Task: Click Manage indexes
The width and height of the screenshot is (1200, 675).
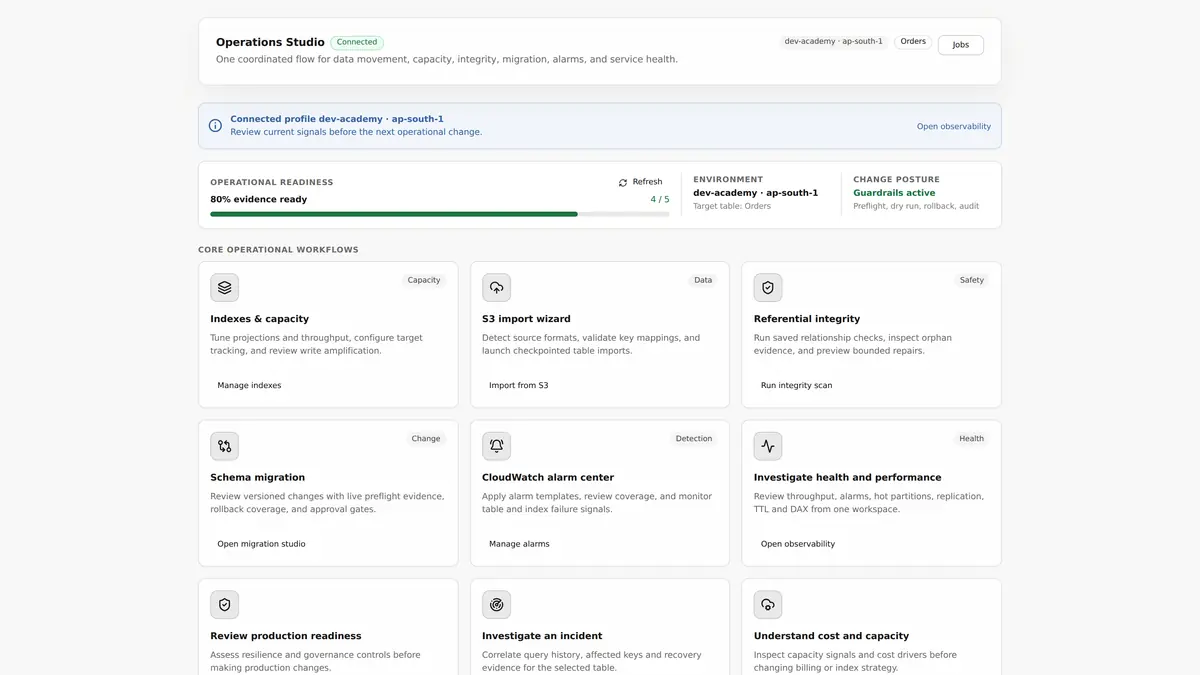Action: click(x=249, y=385)
